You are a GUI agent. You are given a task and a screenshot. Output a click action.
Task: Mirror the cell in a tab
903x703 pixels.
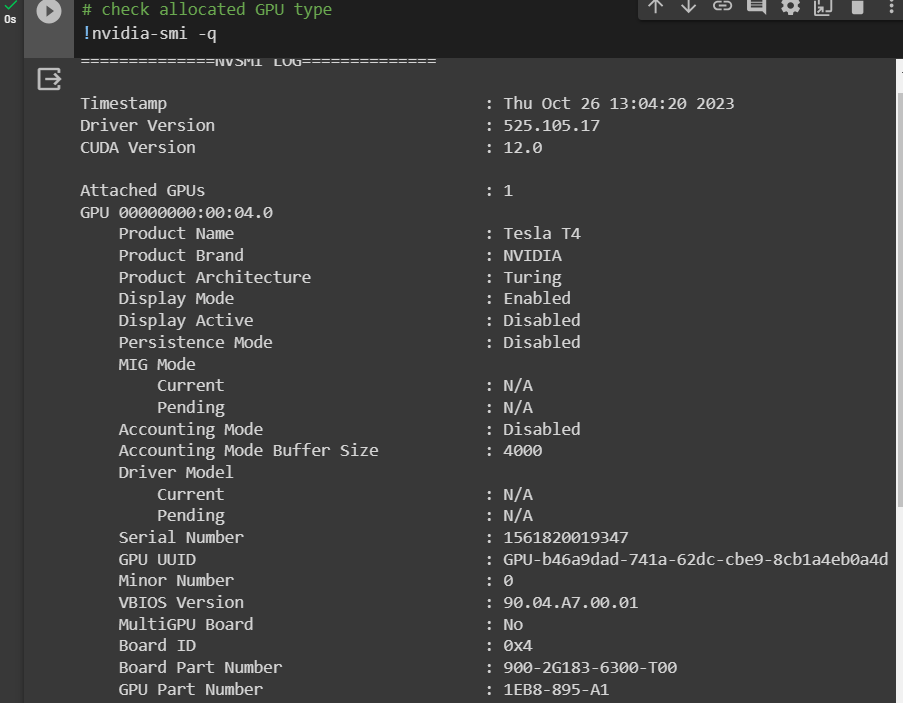click(823, 7)
